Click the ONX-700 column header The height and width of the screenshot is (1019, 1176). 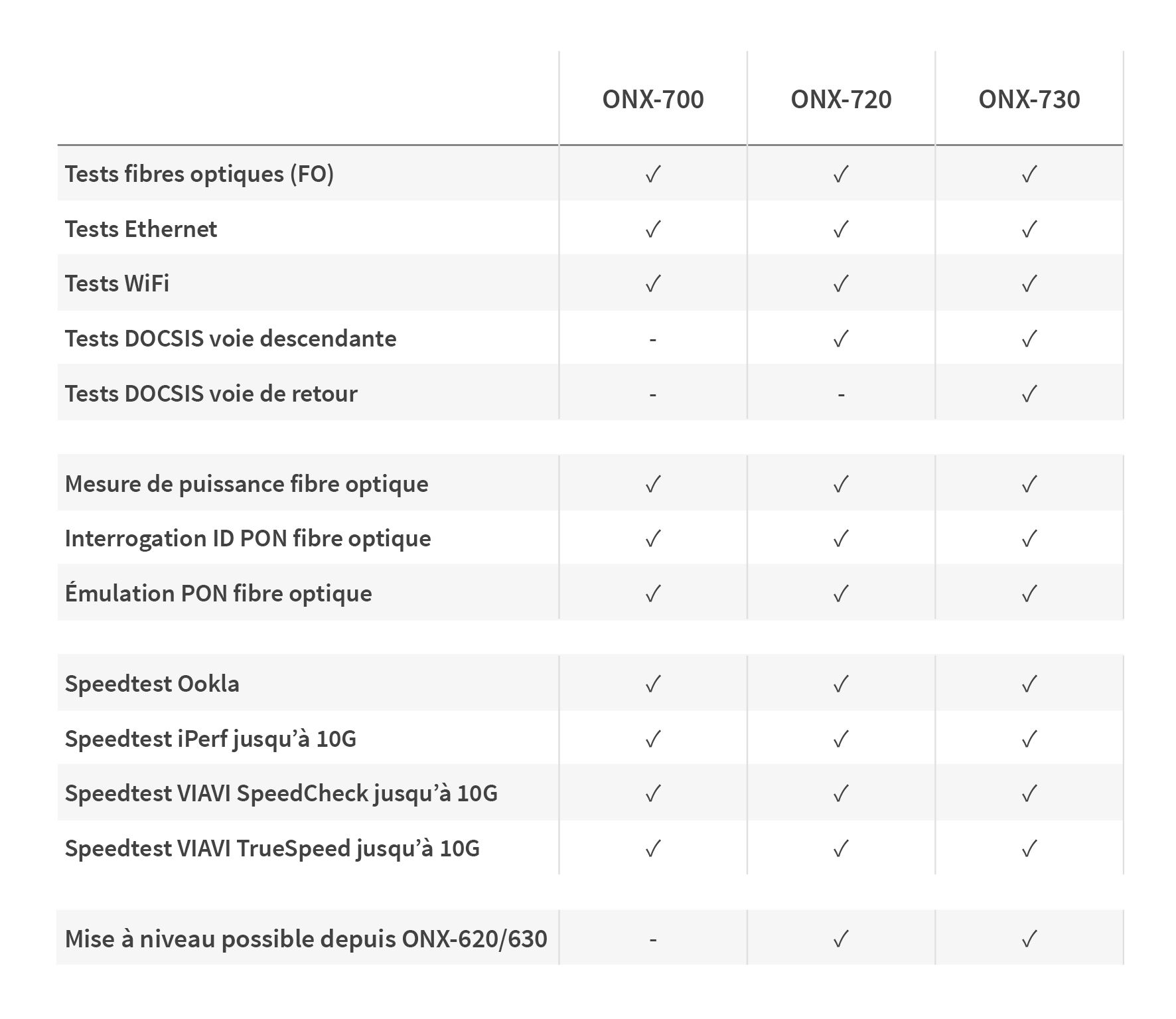coord(653,100)
